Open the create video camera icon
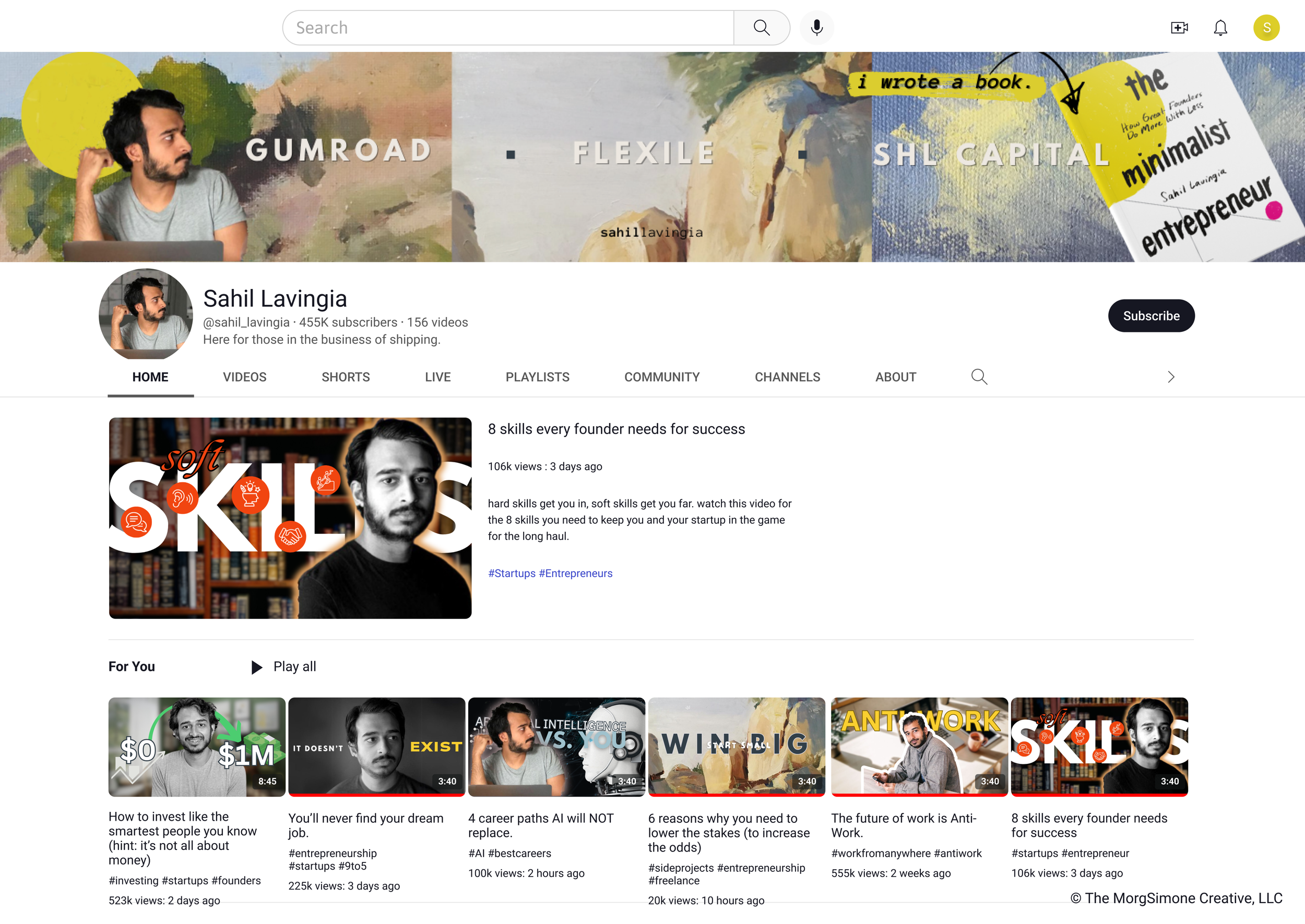The image size is (1305, 924). (1179, 27)
